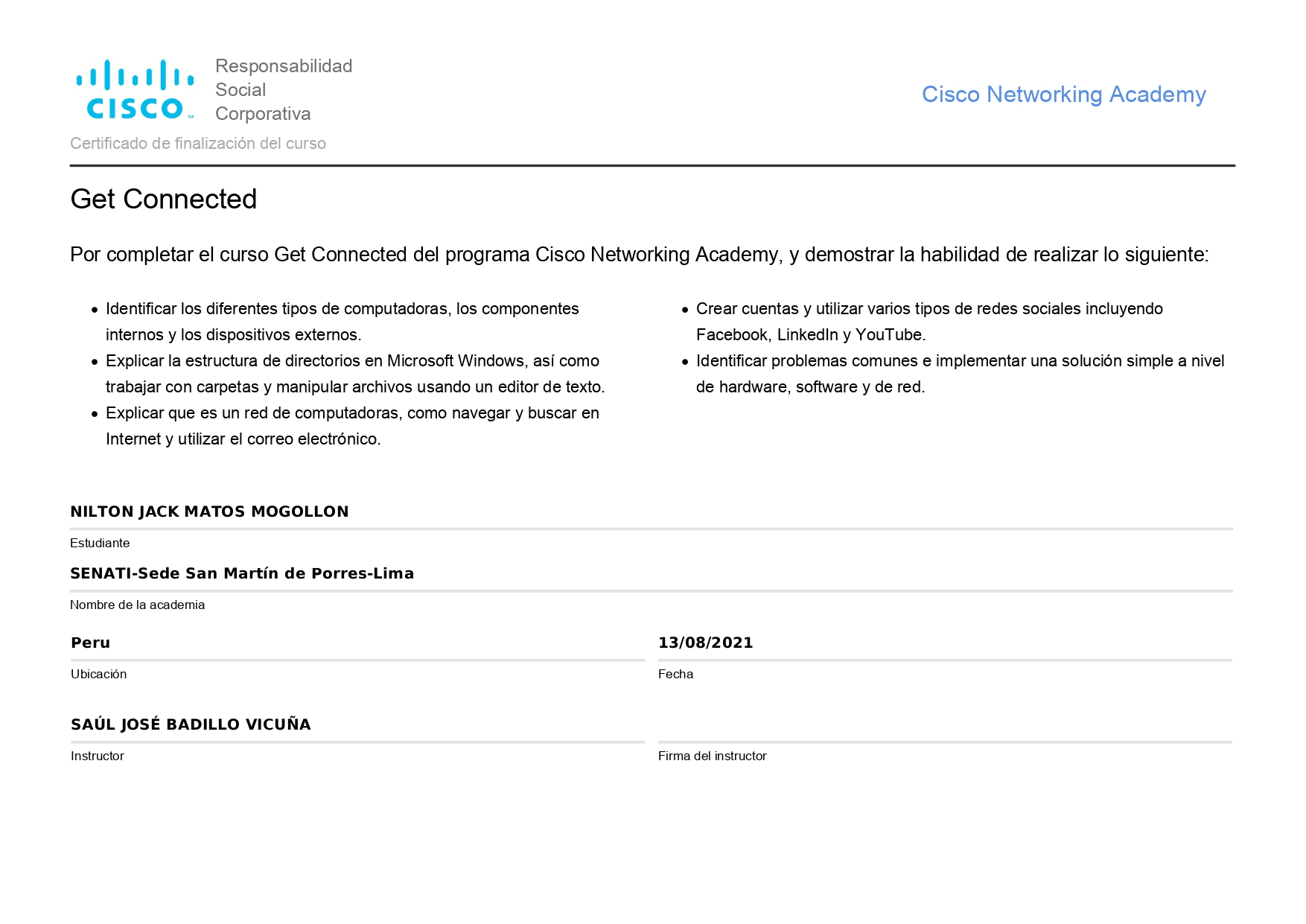Click the bullet about red de computadoras
The width and height of the screenshot is (1306, 924).
351,426
